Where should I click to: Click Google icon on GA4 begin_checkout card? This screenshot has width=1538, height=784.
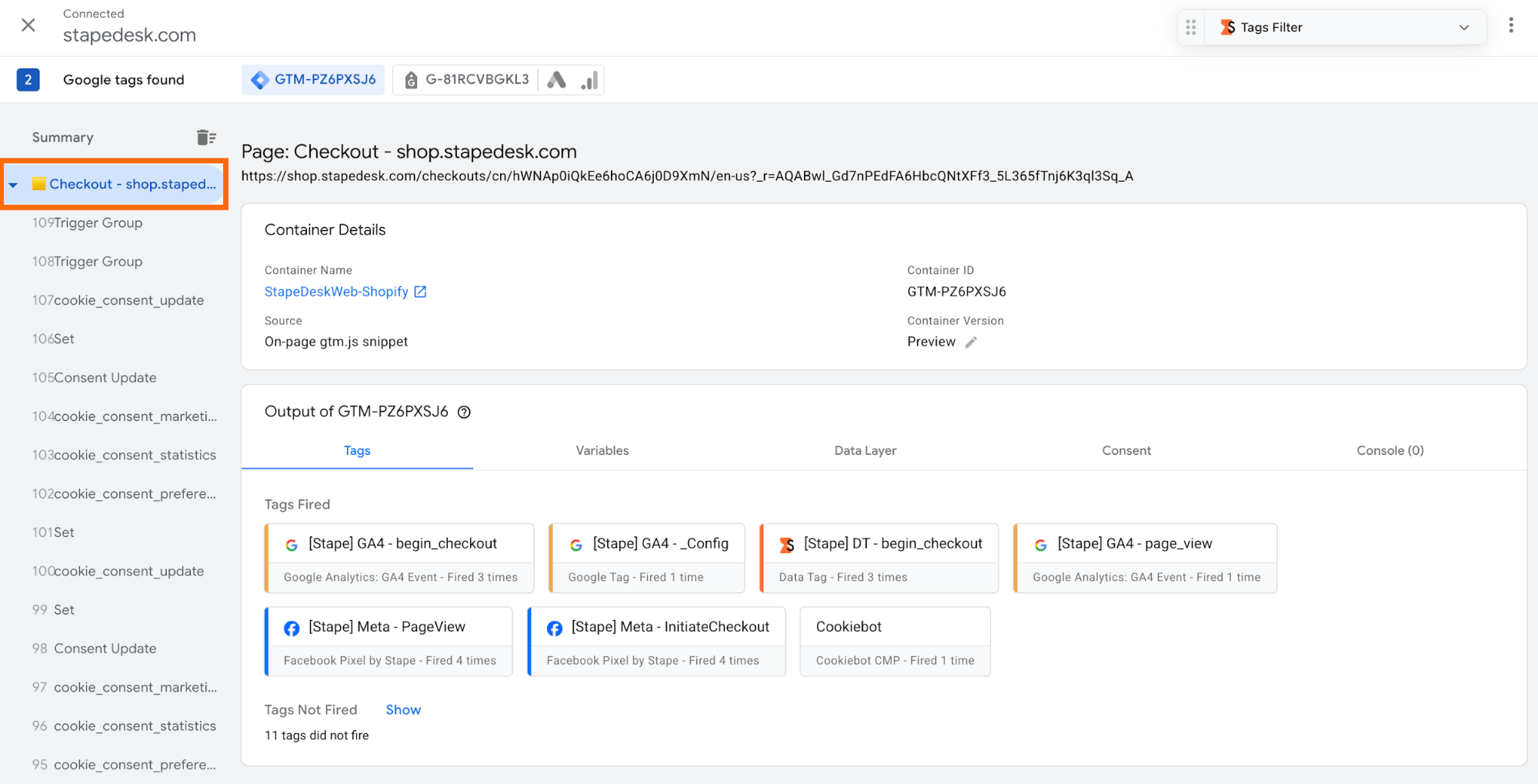[292, 545]
